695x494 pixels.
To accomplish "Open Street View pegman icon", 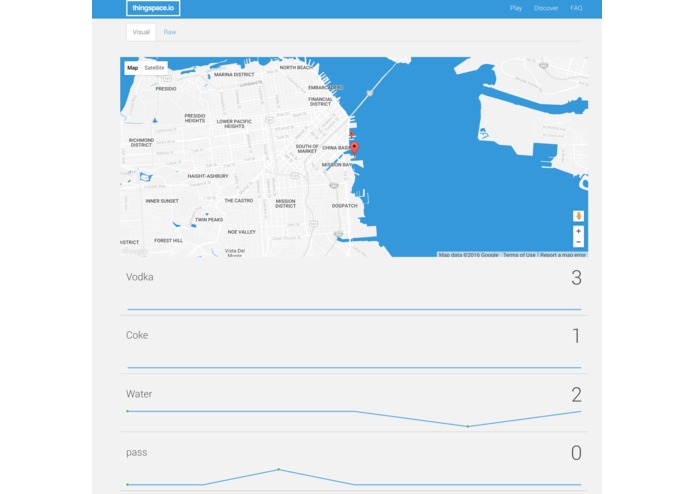I will 578,216.
